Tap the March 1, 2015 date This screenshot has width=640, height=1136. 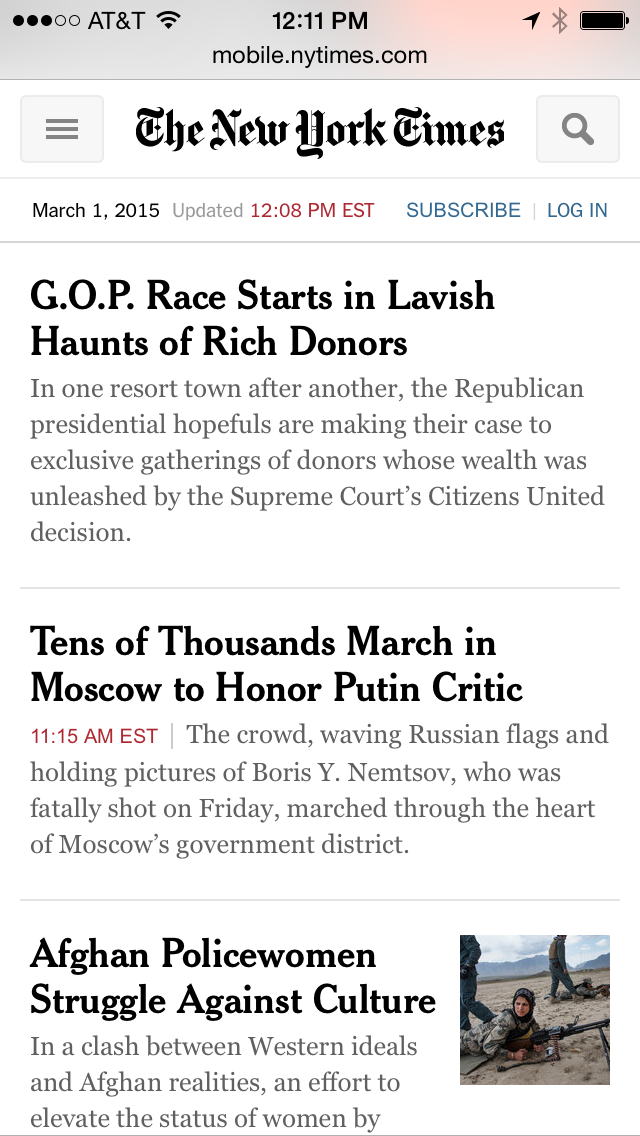pos(96,210)
